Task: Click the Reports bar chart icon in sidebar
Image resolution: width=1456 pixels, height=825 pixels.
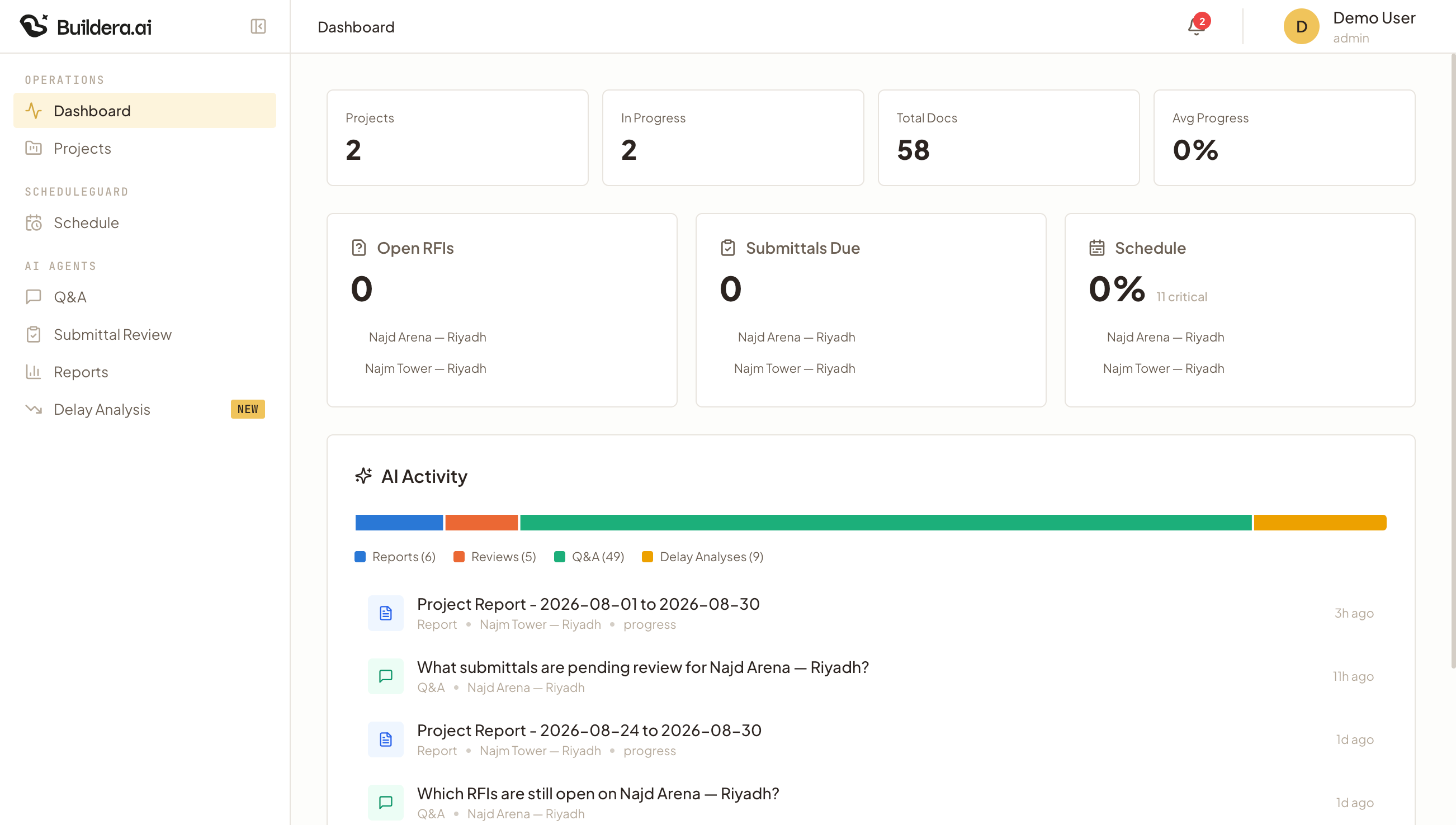Action: [33, 372]
